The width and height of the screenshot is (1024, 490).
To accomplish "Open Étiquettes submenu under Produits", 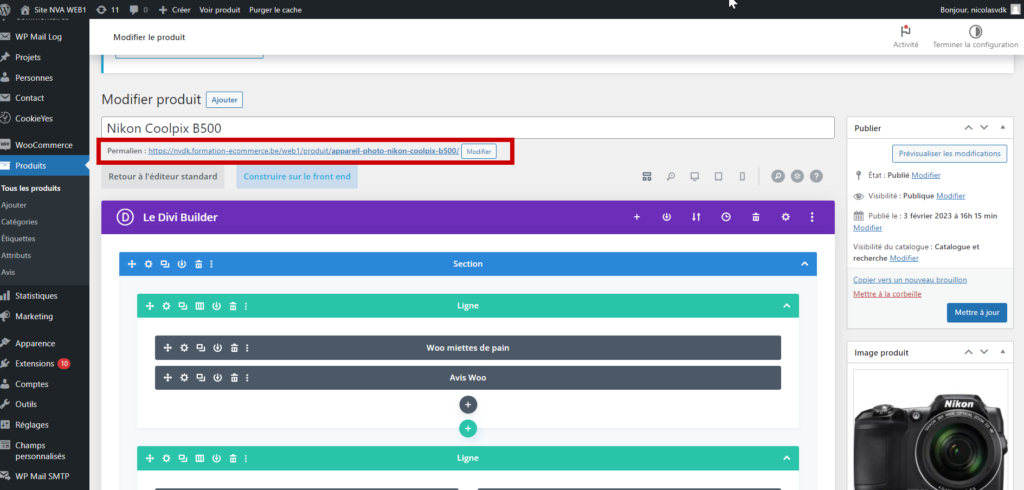I will 18,238.
